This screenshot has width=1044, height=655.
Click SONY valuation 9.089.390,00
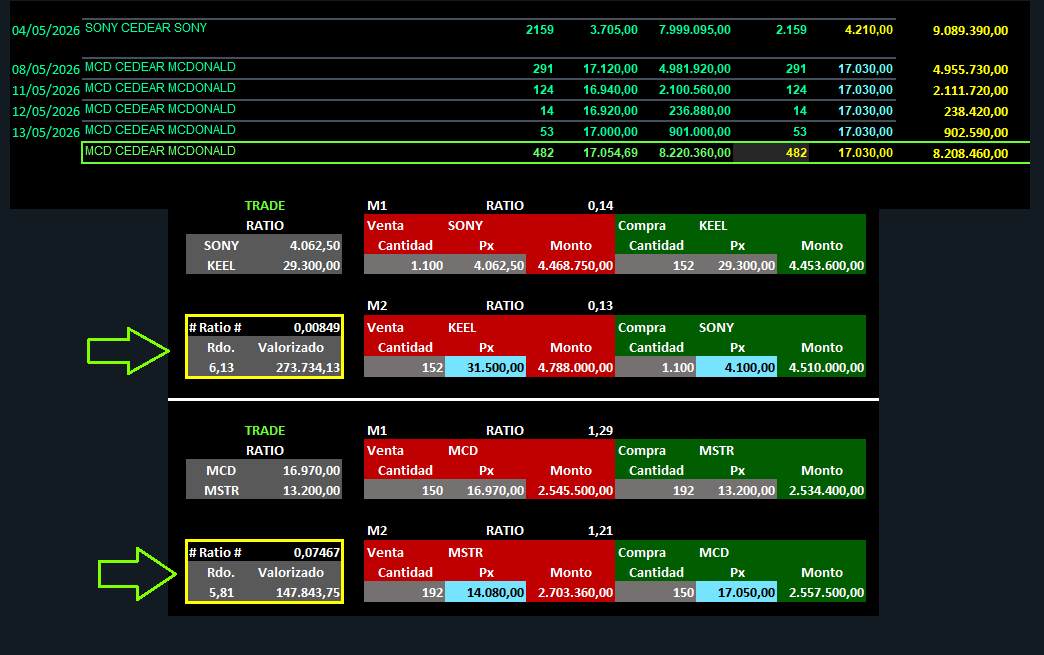point(970,31)
